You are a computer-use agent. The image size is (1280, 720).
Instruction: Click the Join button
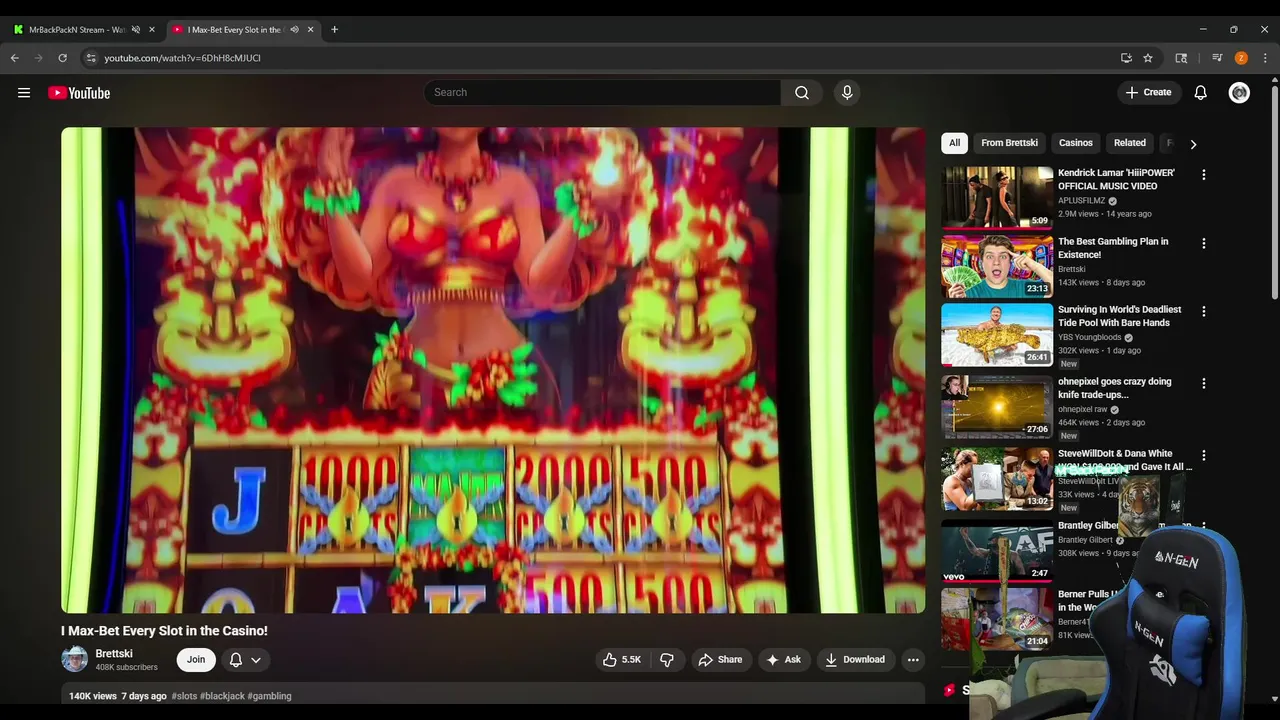(x=196, y=660)
